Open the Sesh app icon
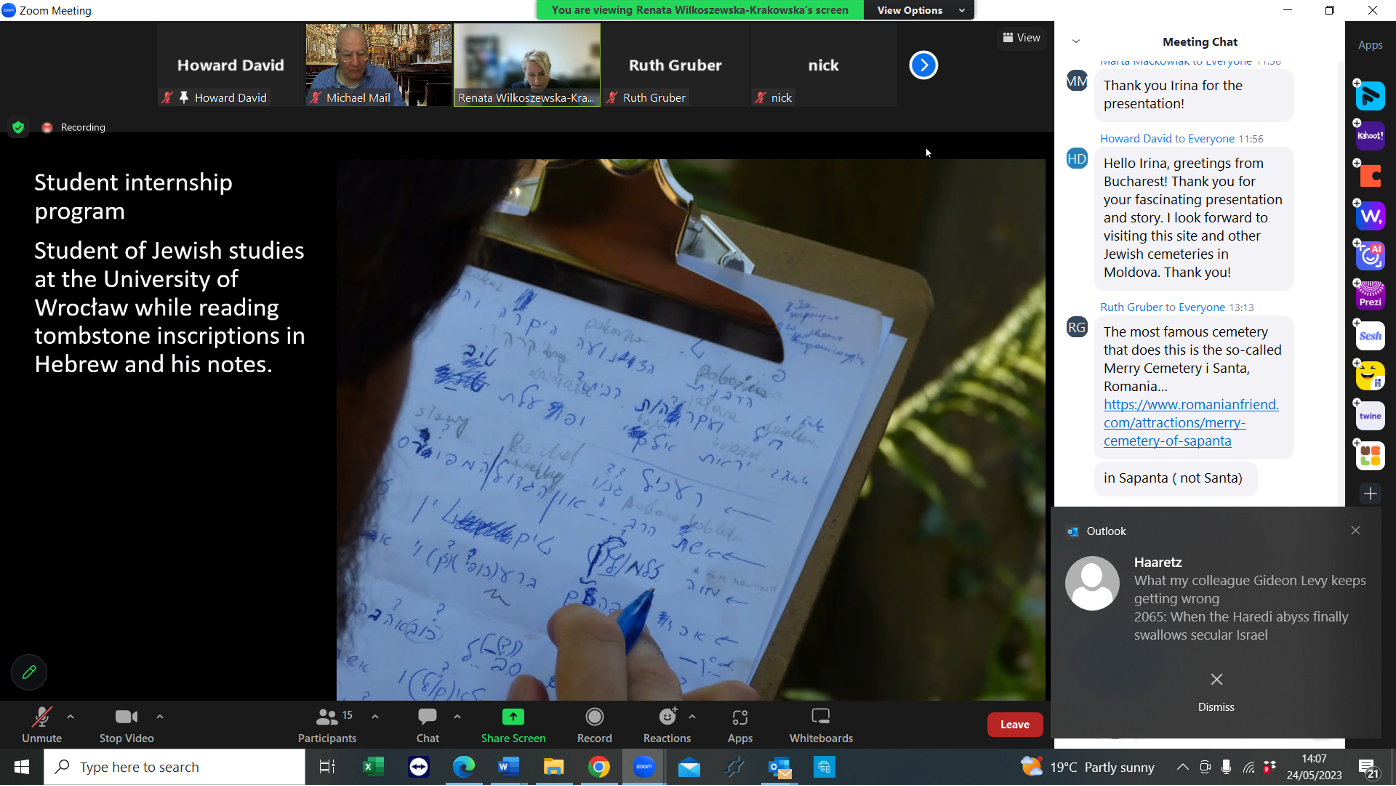Image resolution: width=1396 pixels, height=786 pixels. [1369, 335]
